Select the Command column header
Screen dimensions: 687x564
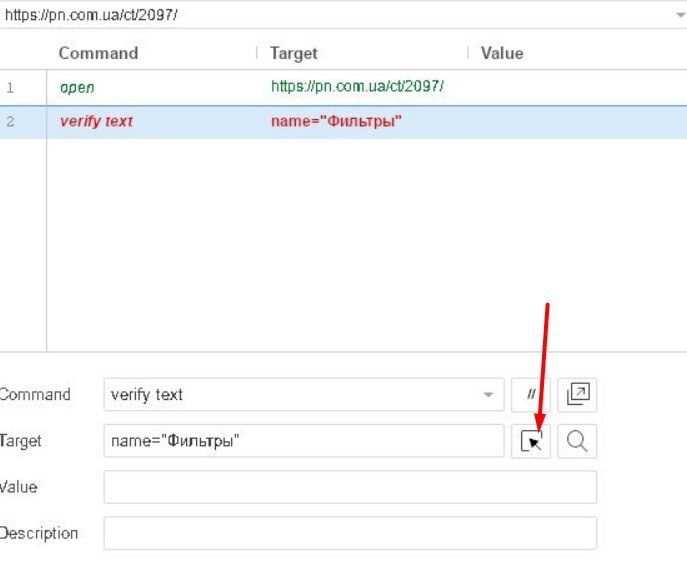tap(98, 53)
